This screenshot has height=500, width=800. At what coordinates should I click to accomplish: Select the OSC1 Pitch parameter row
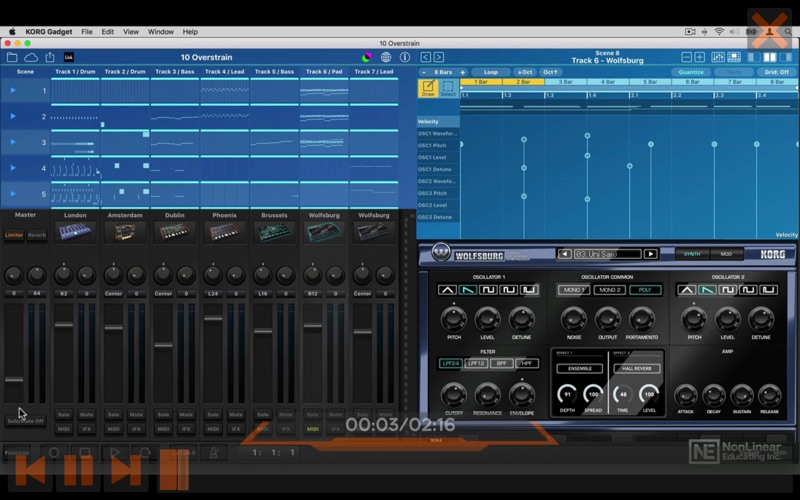(x=438, y=145)
